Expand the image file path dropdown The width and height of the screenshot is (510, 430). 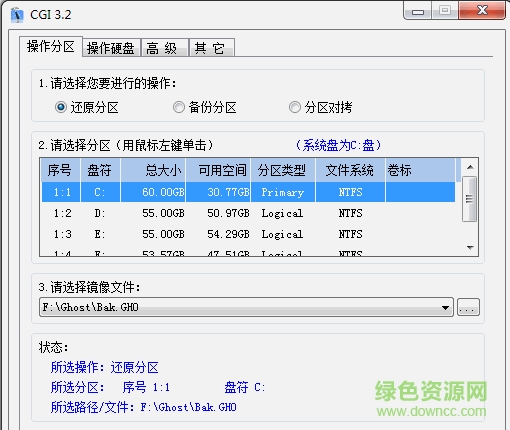[445, 307]
